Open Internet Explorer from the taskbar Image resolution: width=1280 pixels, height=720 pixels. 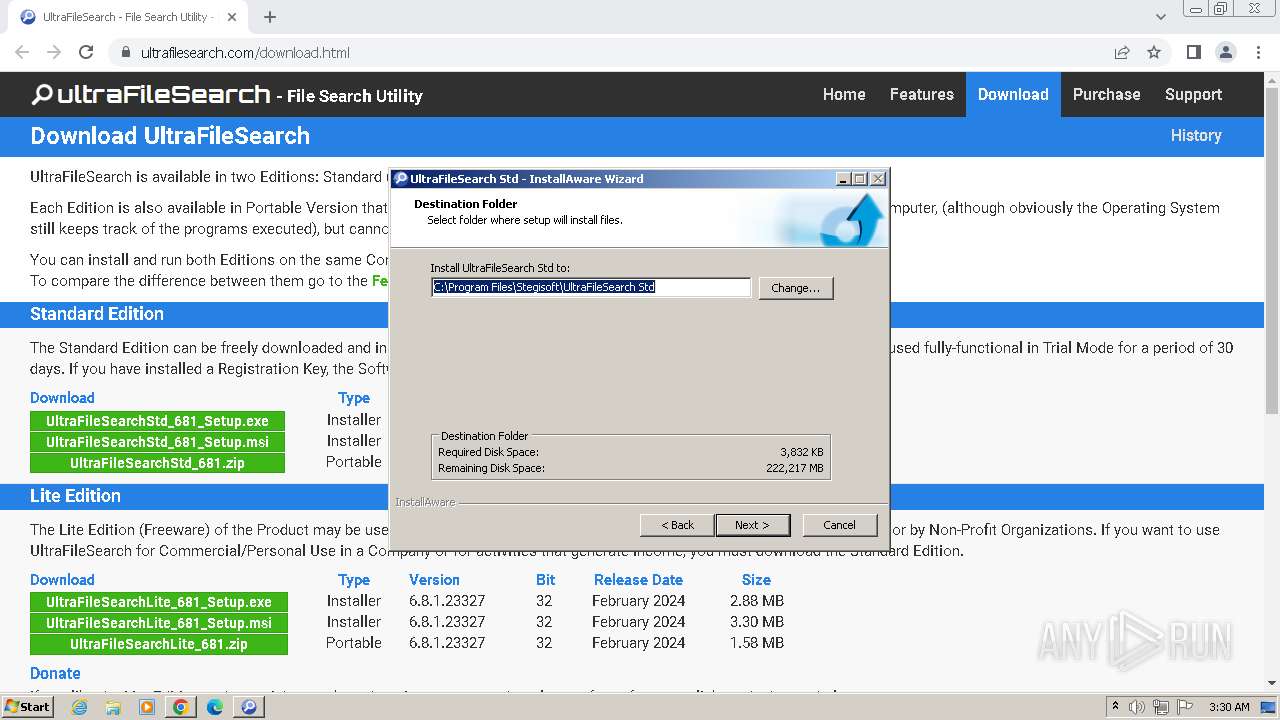point(79,707)
